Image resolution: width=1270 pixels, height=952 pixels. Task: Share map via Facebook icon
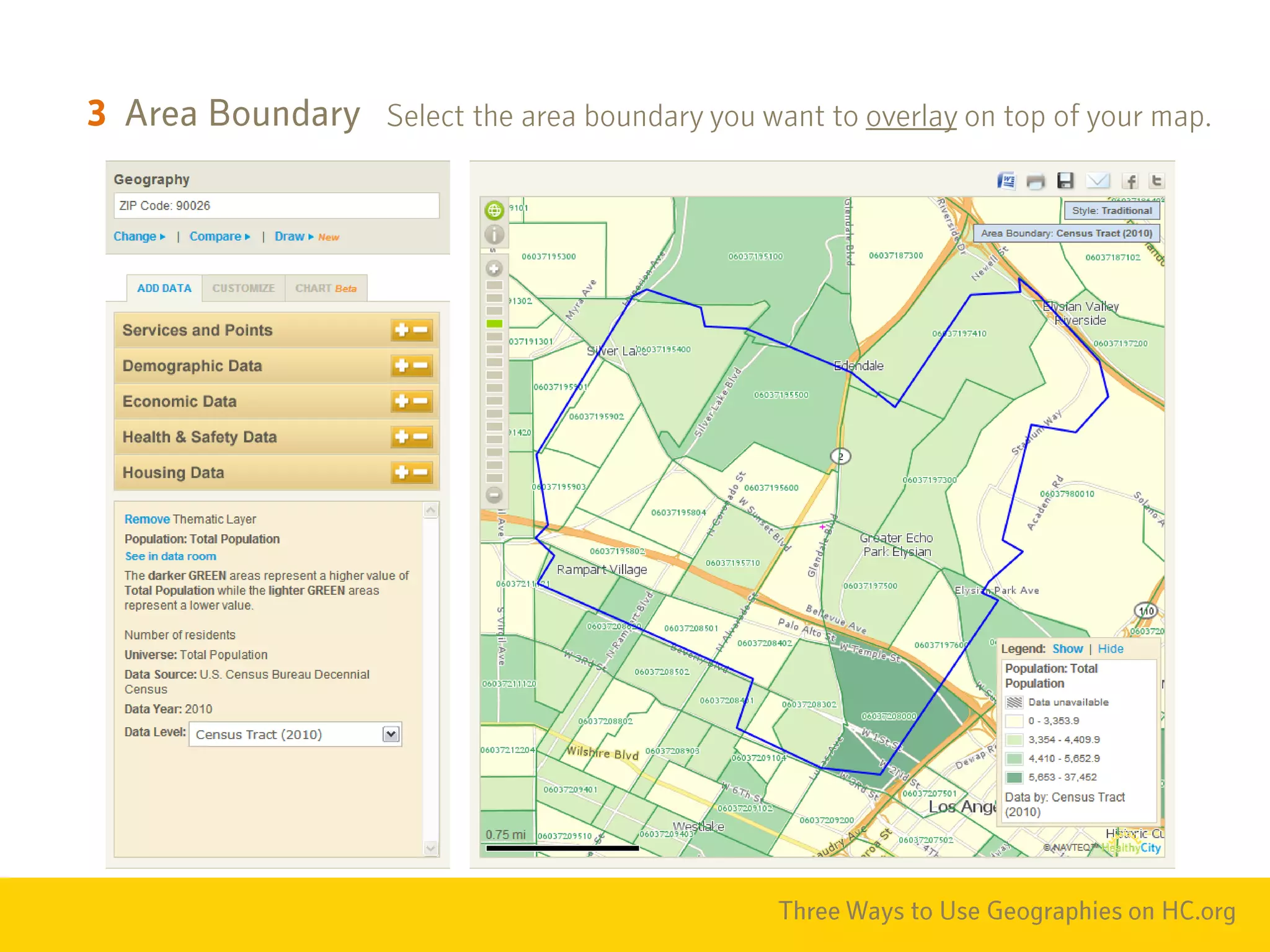1130,181
